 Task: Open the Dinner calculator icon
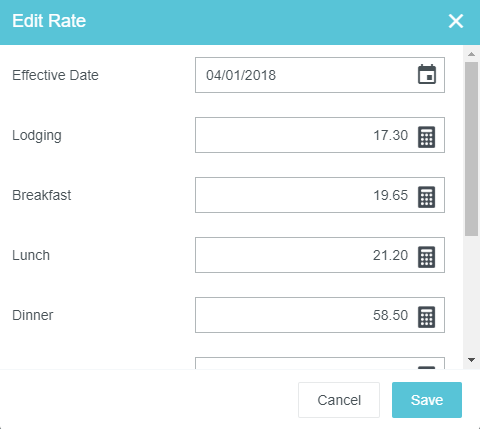[427, 317]
